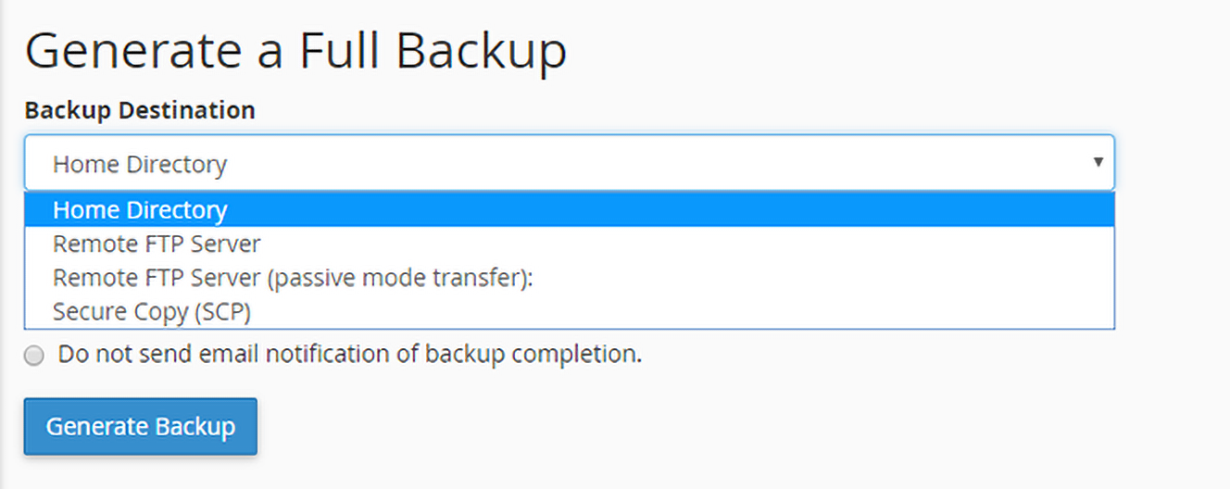Start the full backup with the blue button
Image resolution: width=1230 pixels, height=489 pixels.
[x=140, y=427]
